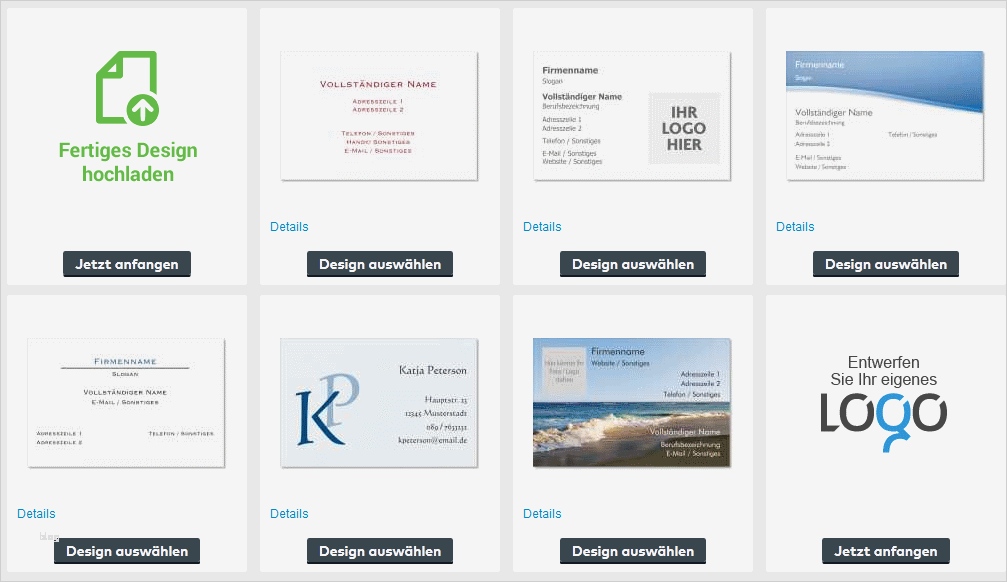Click the beach photo card thumbnail
Viewport: 1007px width, 582px height.
coord(632,401)
